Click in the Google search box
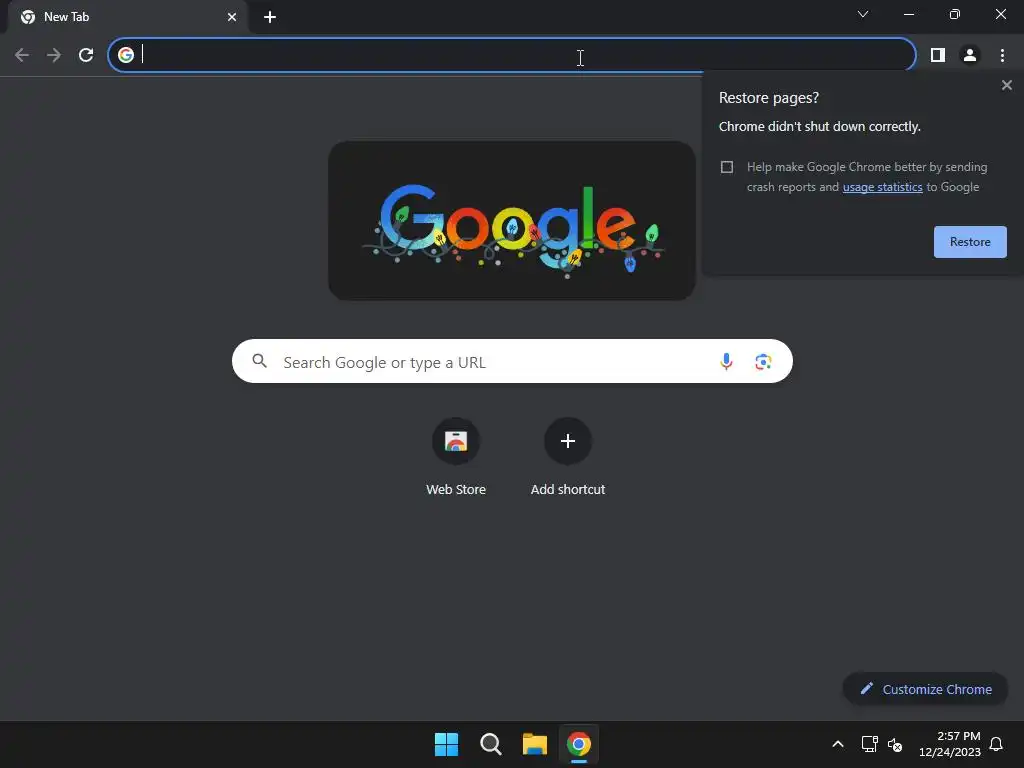Screen dimensions: 1024x768 click(512, 361)
